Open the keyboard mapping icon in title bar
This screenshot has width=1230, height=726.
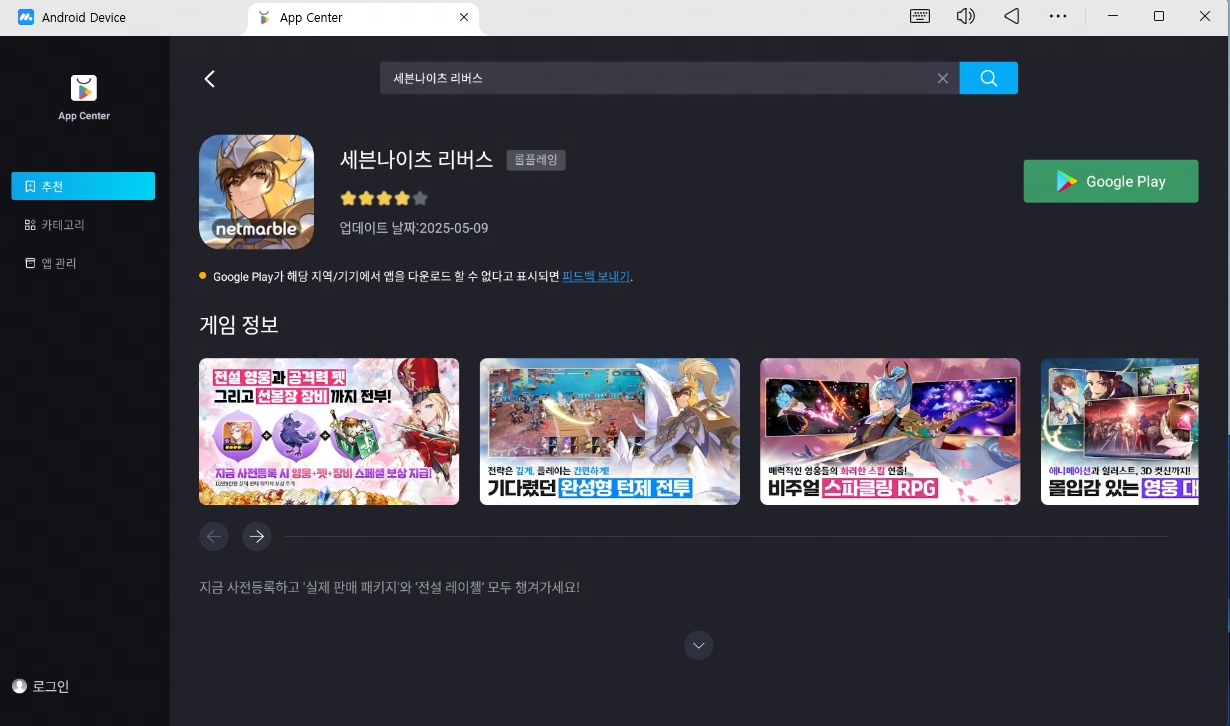point(920,17)
